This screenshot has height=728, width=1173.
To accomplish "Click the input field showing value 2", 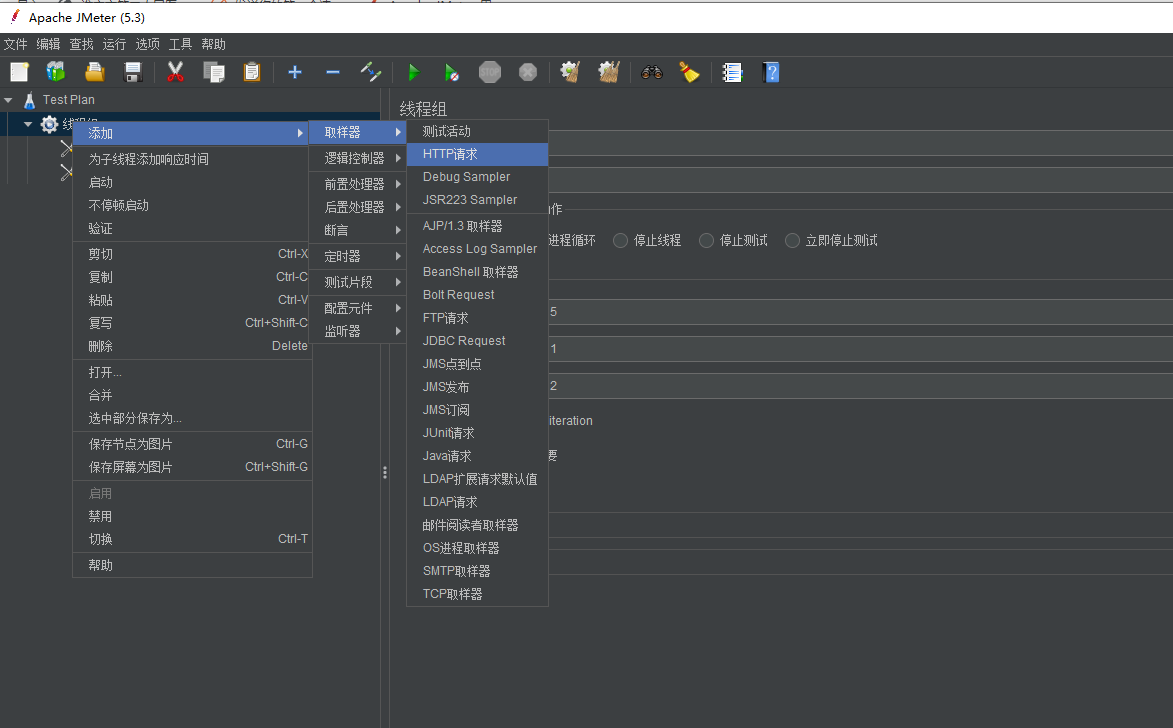I will [x=860, y=386].
